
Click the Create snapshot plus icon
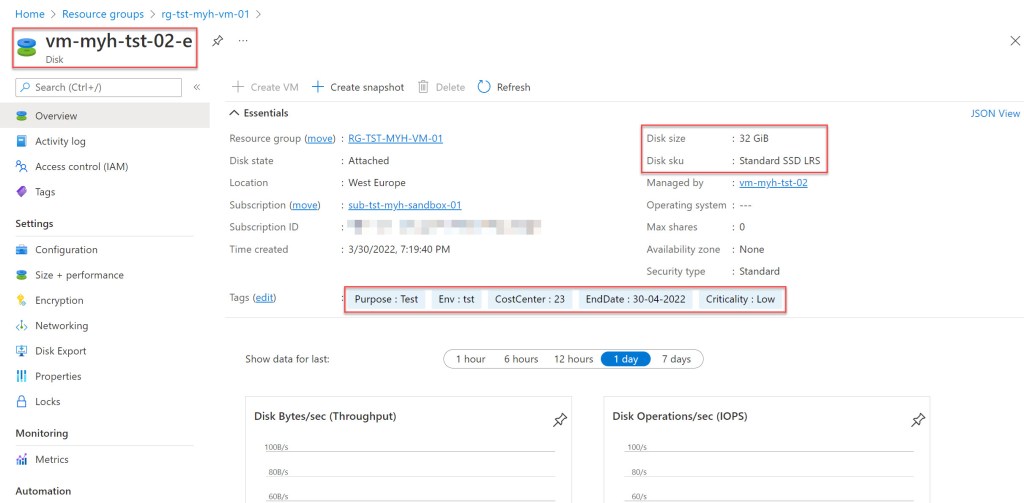tap(318, 87)
